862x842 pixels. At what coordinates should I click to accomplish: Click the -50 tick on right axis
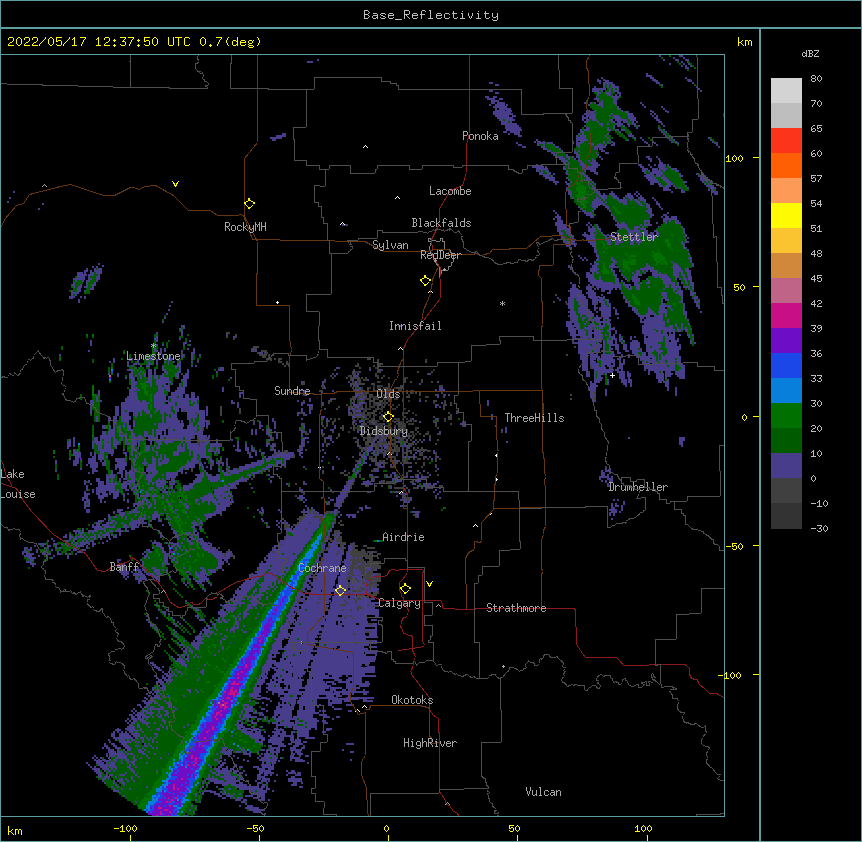coord(734,546)
